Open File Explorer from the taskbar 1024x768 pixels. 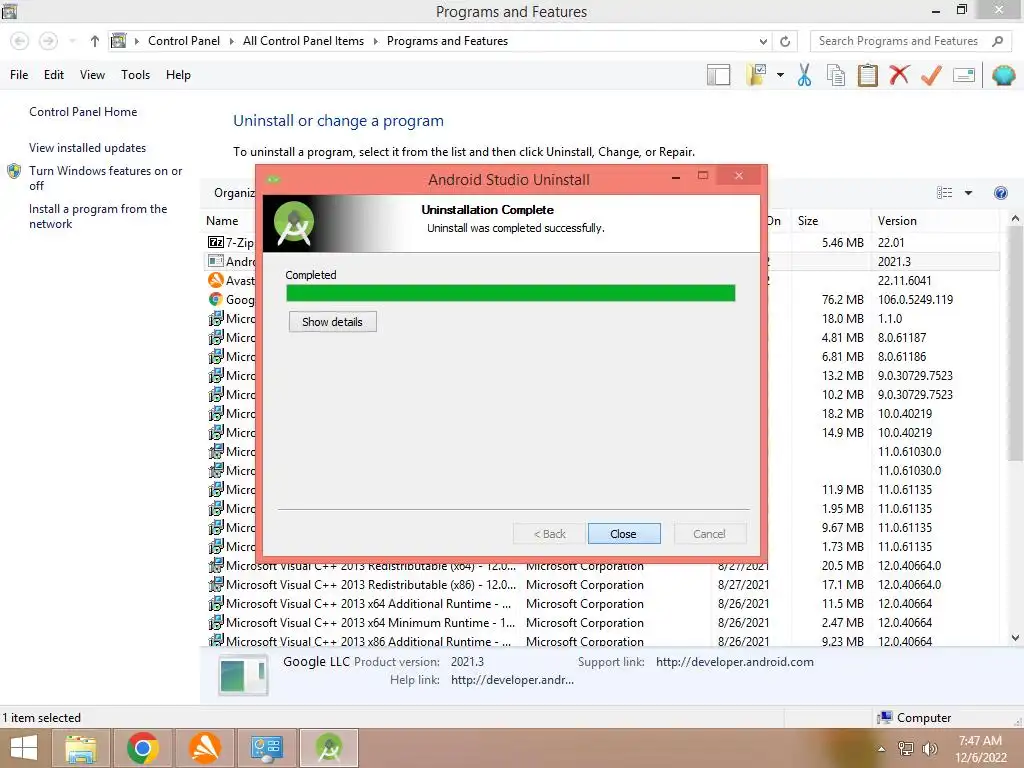(81, 748)
